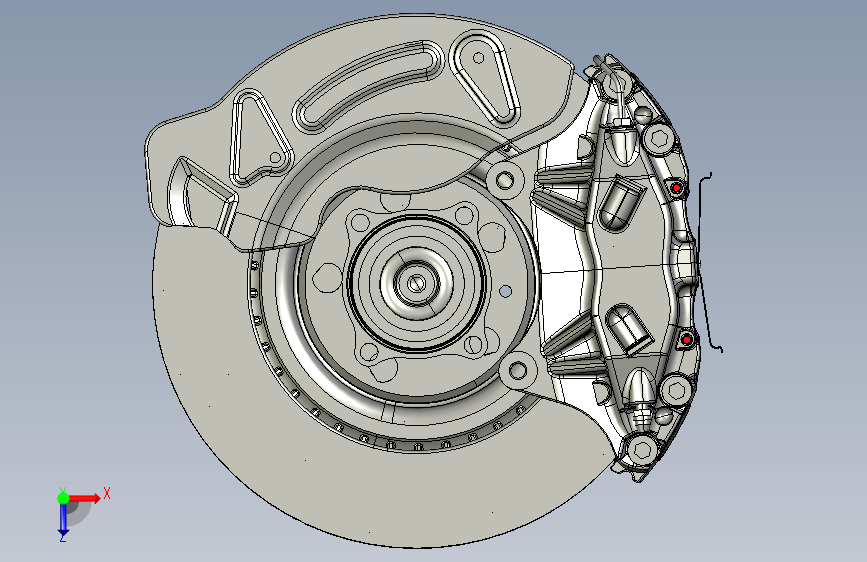Pick the upper red point on the caliper
This screenshot has height=562, width=867.
[x=676, y=188]
